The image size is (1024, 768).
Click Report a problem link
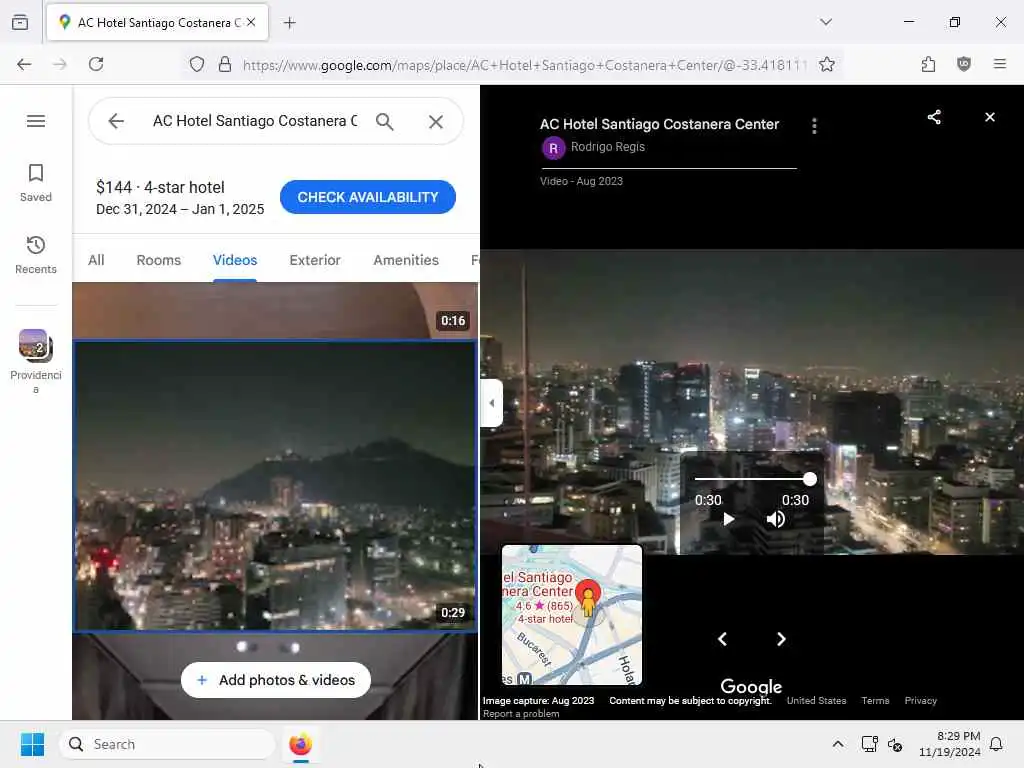click(521, 714)
